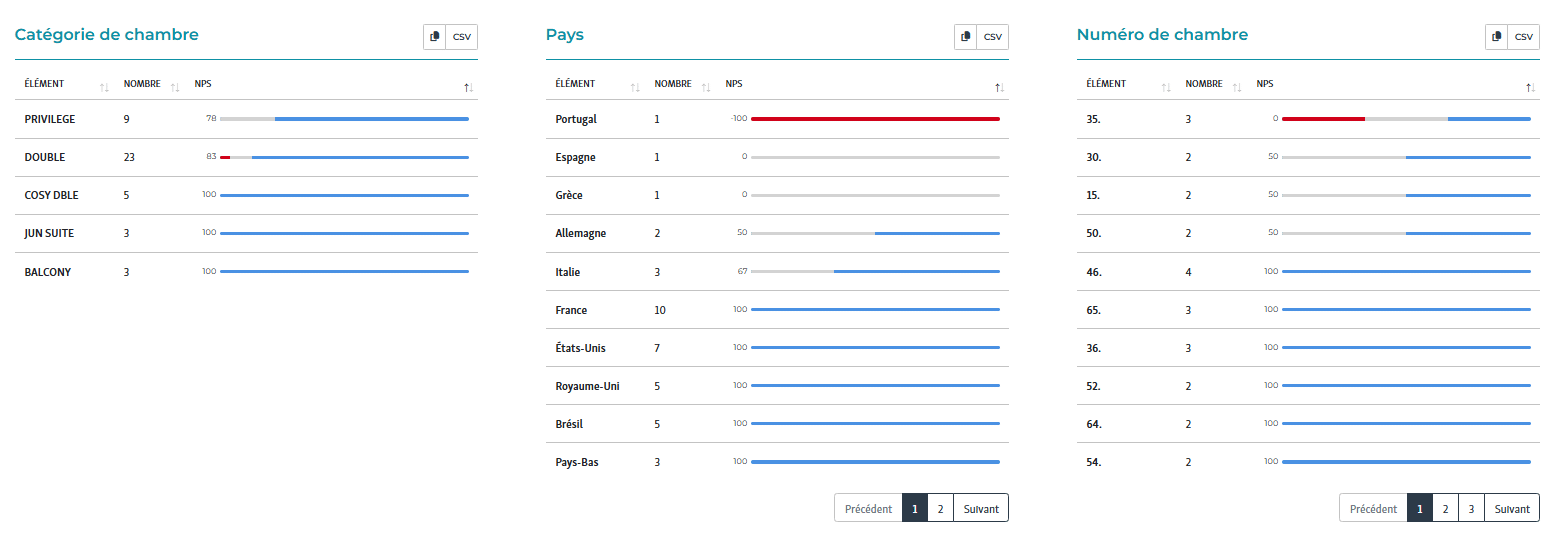
Task: Click Suivant under Pays table
Action: [x=981, y=508]
